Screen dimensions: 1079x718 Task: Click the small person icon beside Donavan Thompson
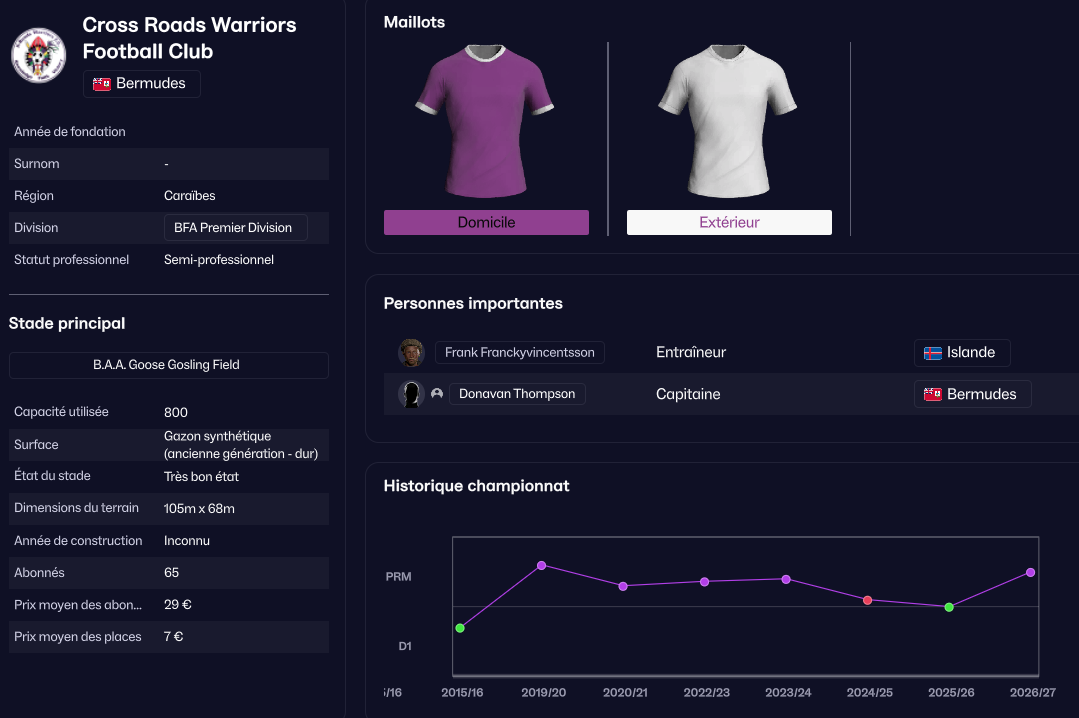pos(437,394)
